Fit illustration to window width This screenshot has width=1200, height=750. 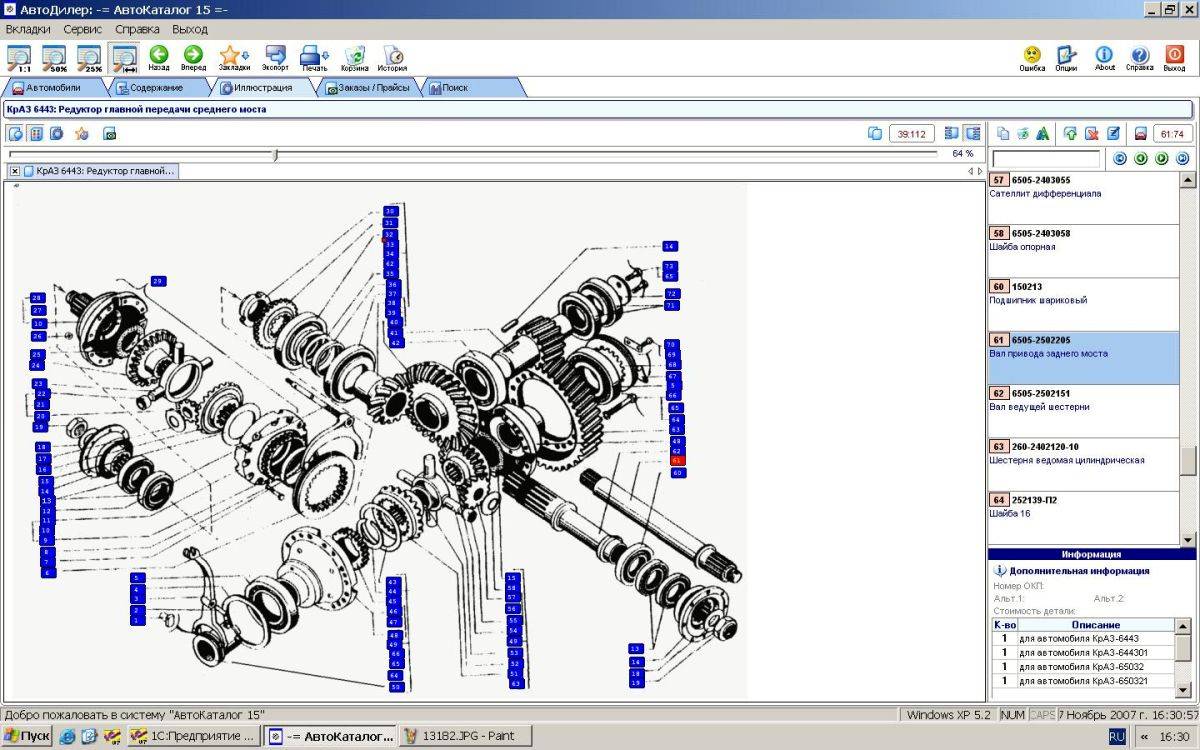tap(125, 59)
